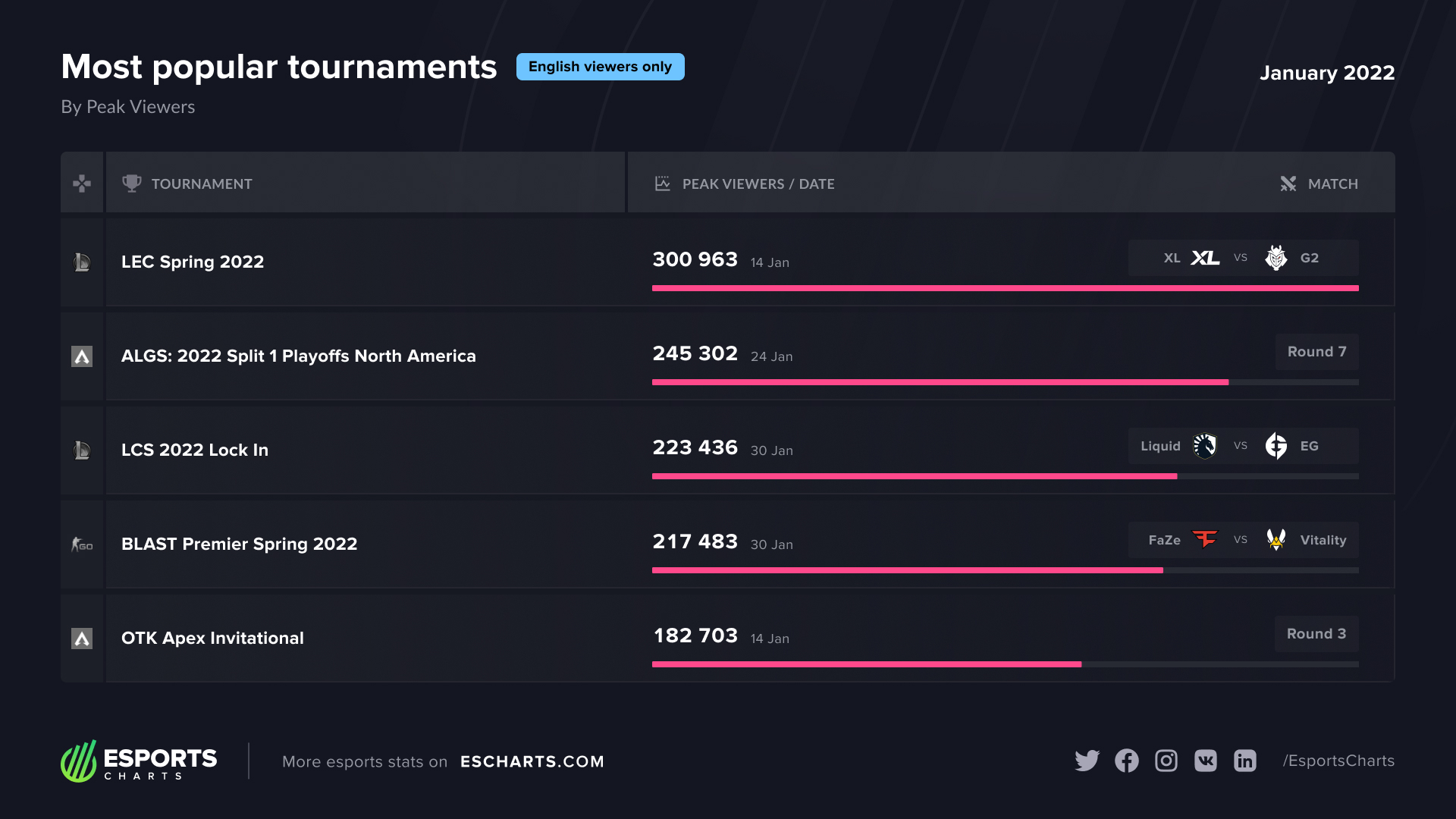Click the G2 Esports team logo
The width and height of the screenshot is (1456, 819).
[1276, 258]
